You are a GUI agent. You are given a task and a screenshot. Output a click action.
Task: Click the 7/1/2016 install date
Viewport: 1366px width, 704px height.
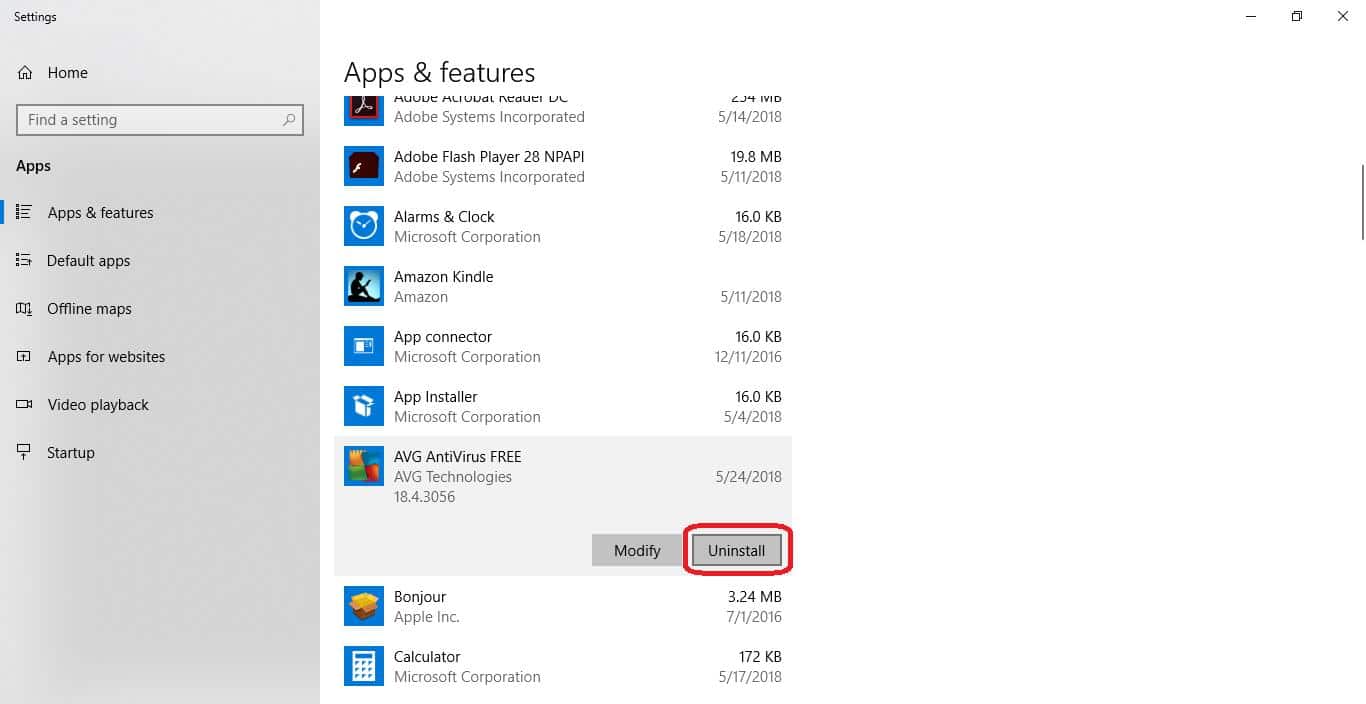[754, 617]
